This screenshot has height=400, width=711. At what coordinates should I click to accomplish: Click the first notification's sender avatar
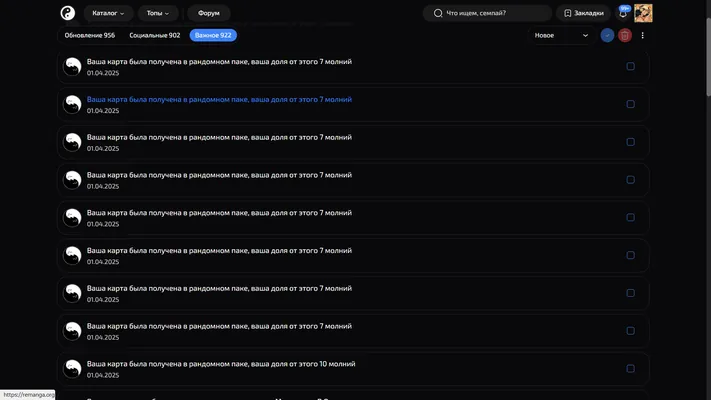[x=72, y=66]
